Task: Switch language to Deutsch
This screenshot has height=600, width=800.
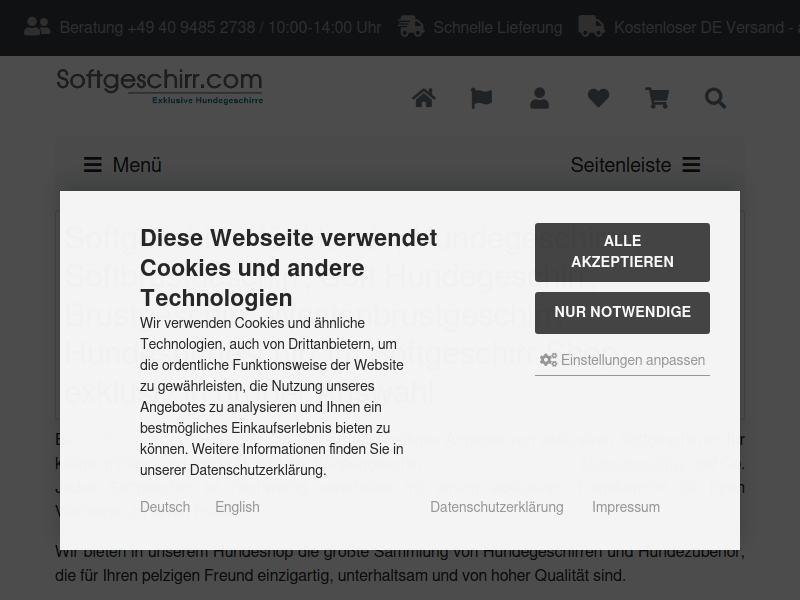Action: click(165, 507)
